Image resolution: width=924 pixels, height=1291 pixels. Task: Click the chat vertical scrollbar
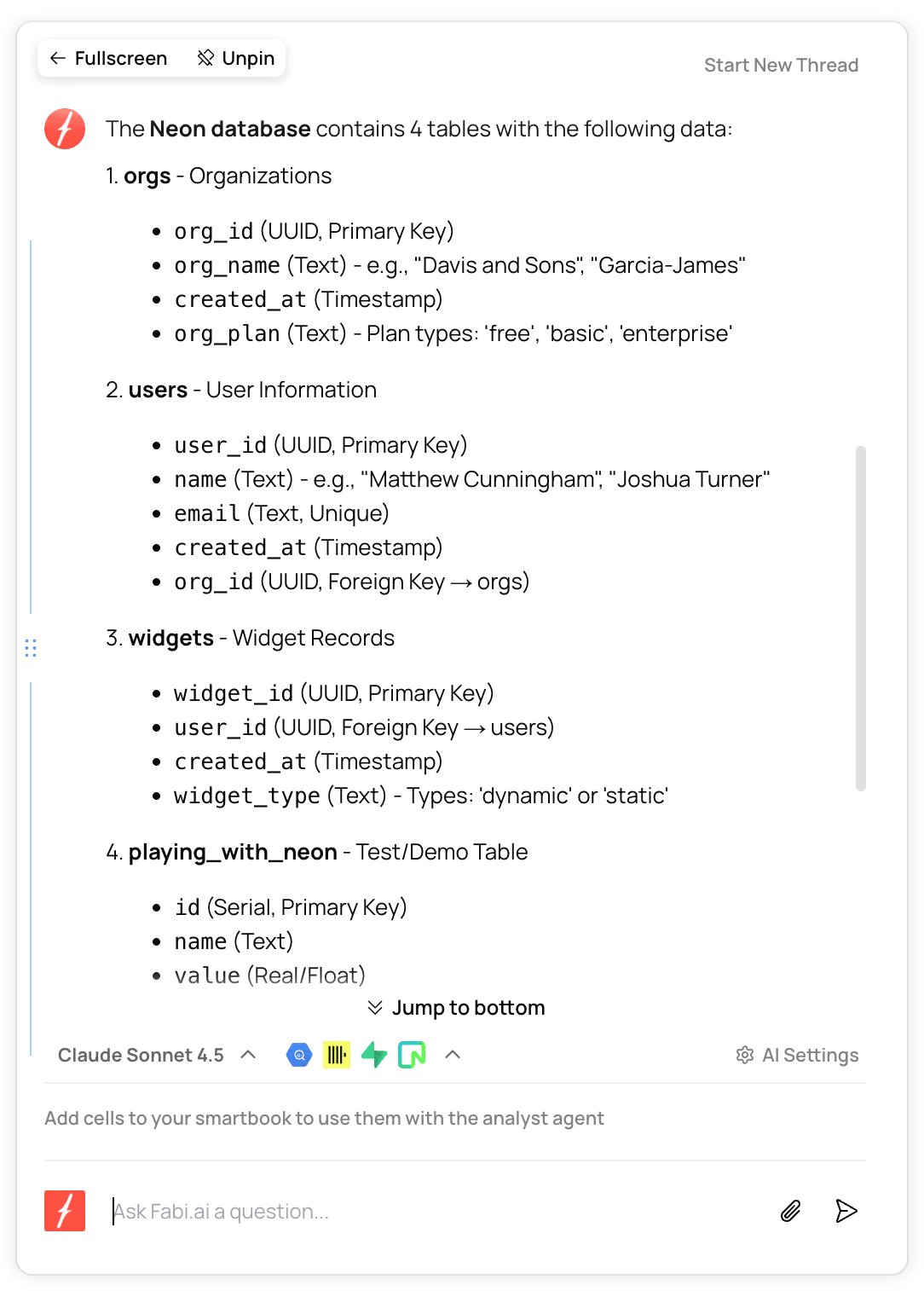click(x=861, y=618)
